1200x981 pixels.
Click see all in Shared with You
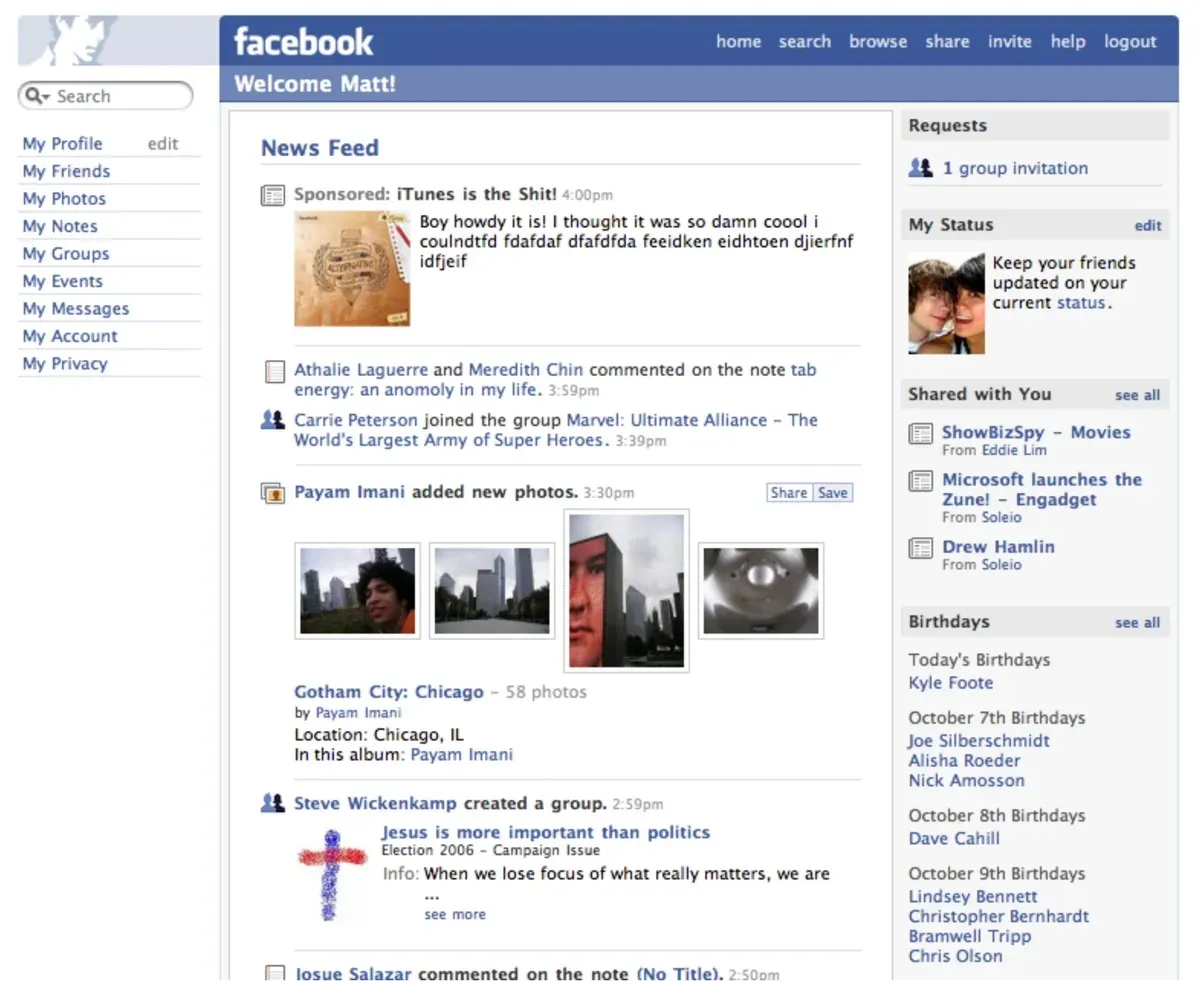pos(1138,395)
